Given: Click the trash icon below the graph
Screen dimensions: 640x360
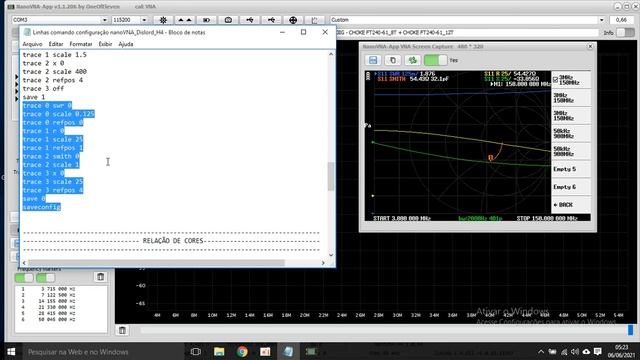Looking at the screenshot, I should (x=122, y=330).
